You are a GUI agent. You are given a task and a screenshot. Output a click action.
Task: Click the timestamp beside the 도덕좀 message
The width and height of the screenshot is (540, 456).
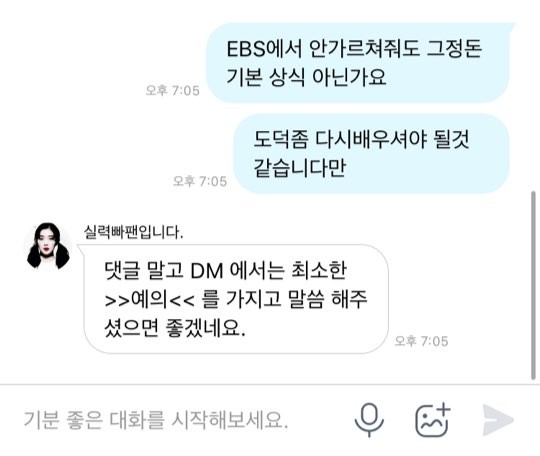pos(200,181)
